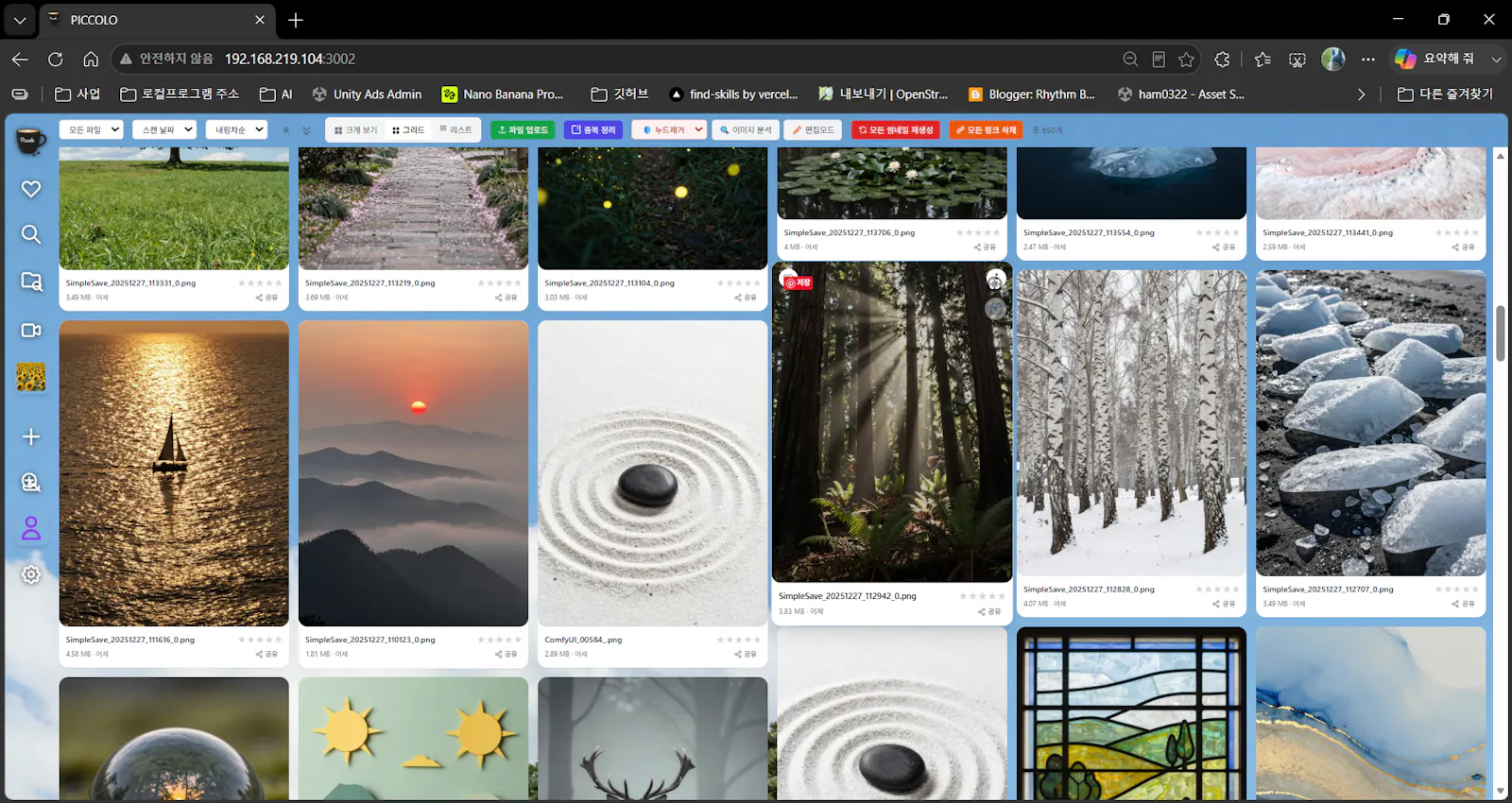Expand more bookmarks chevron
Image resolution: width=1512 pixels, height=803 pixels.
1361,94
